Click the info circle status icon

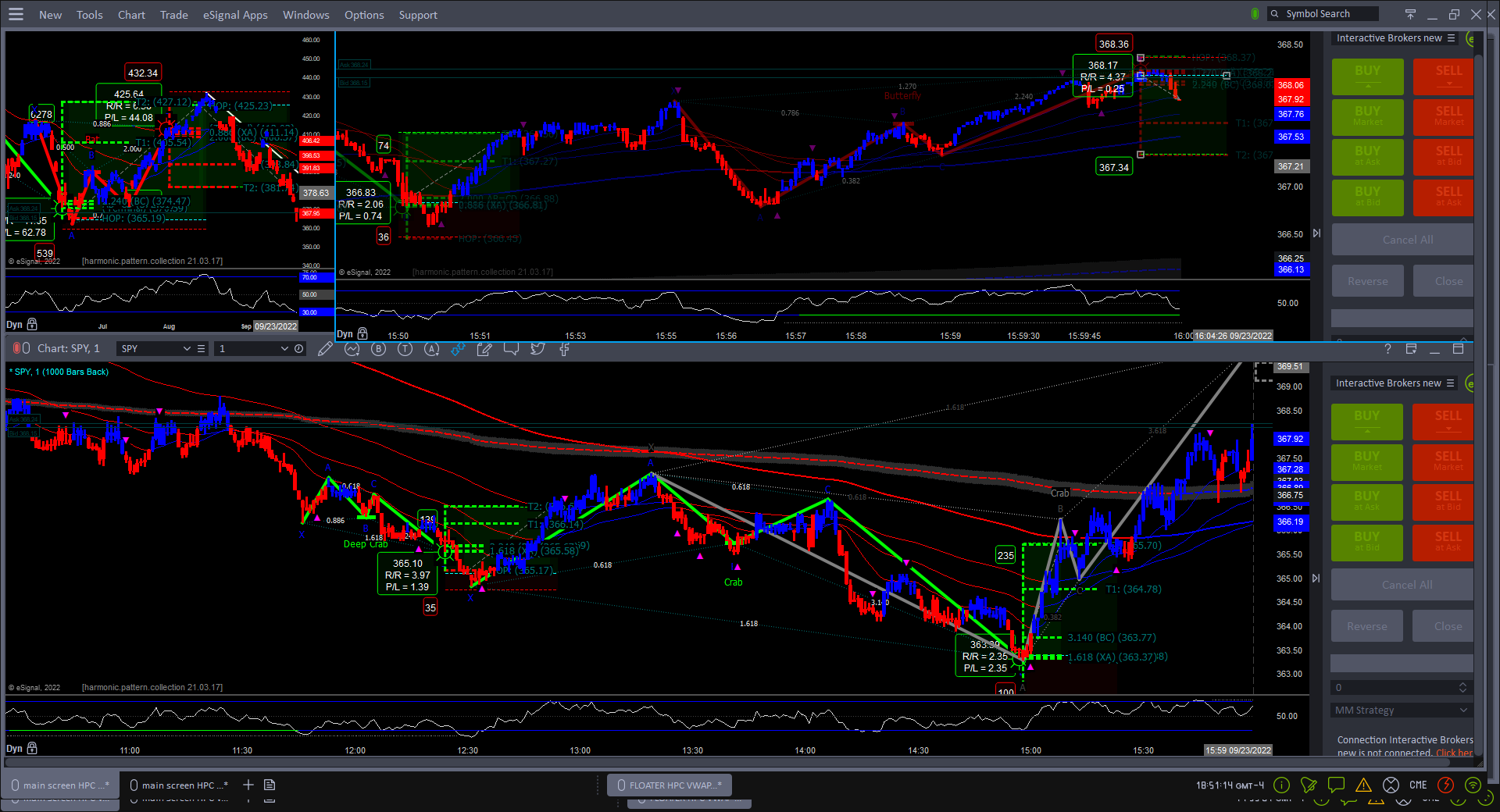point(1281,785)
